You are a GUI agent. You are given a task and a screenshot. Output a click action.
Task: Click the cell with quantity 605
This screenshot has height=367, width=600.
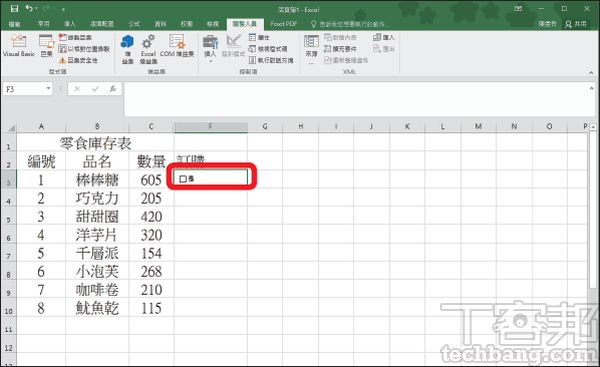[151, 180]
